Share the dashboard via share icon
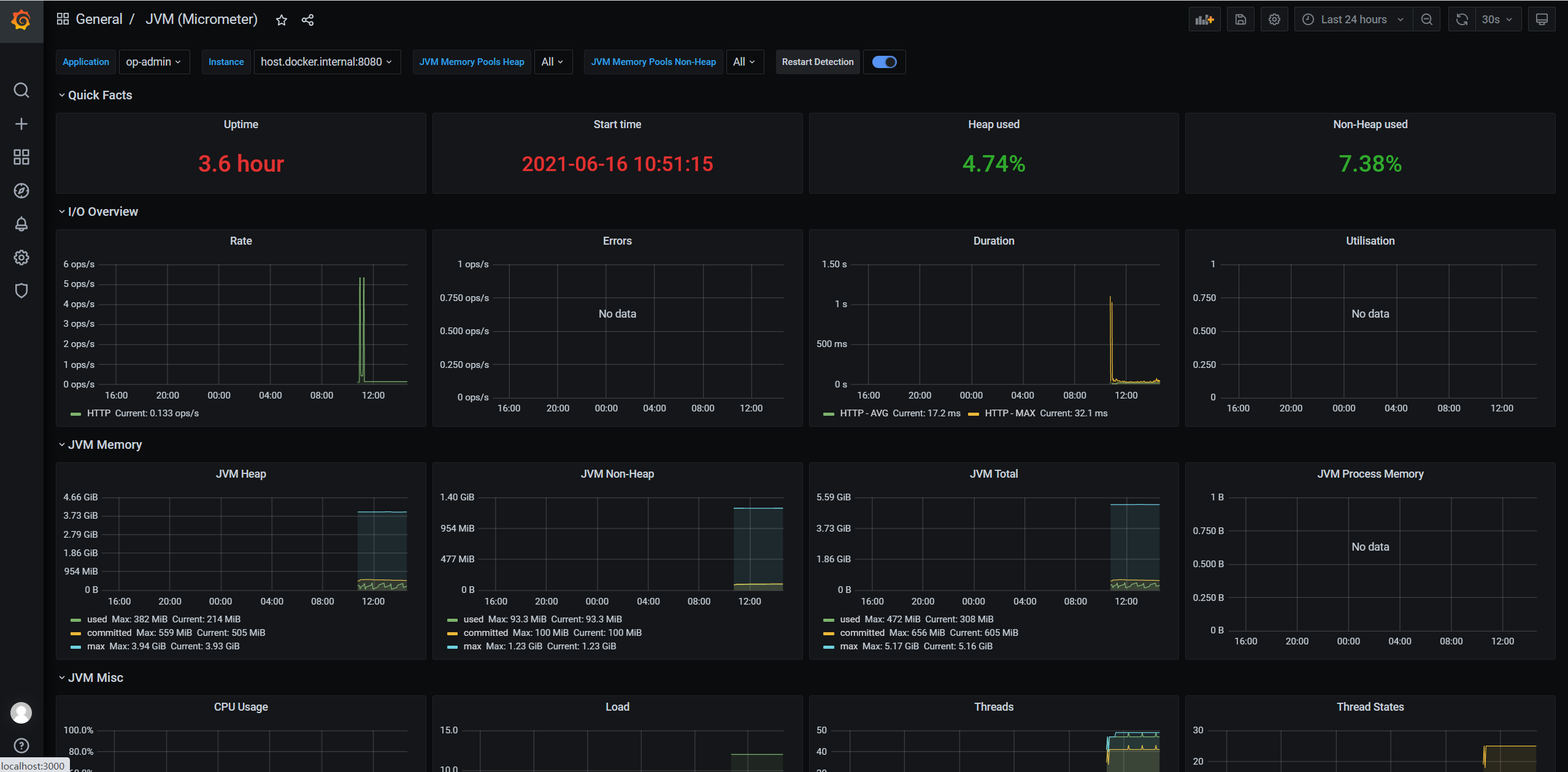This screenshot has width=1568, height=772. coord(308,20)
